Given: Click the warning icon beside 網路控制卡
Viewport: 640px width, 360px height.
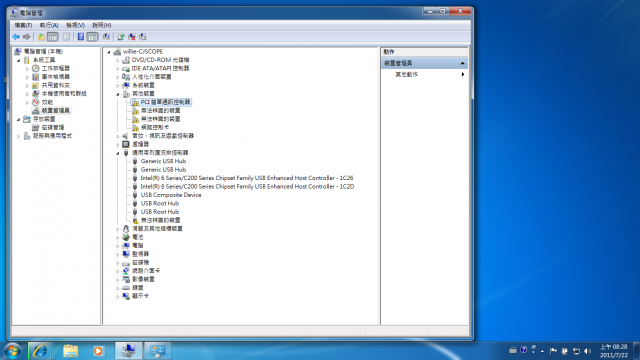Looking at the screenshot, I should click(x=136, y=127).
